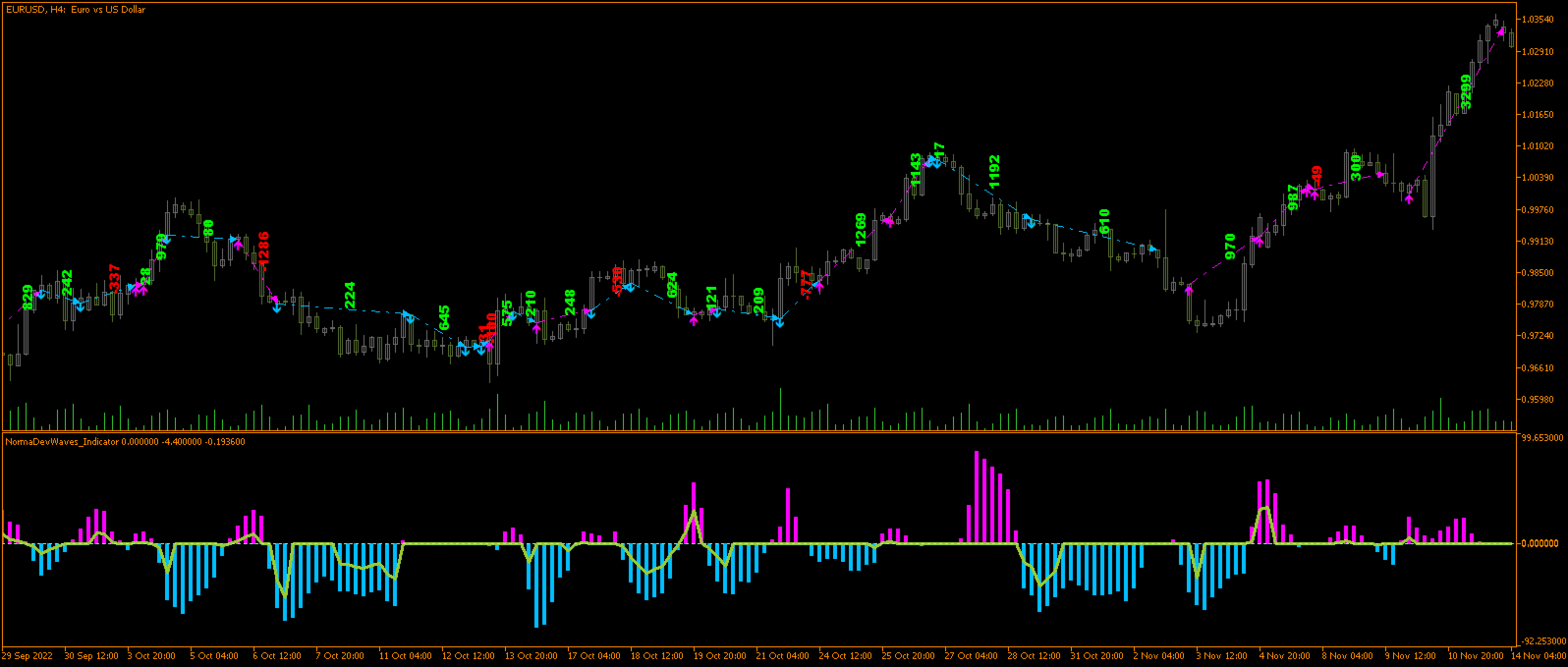
Task: Click the -92.253000 indicator scale value
Action: tap(1541, 640)
